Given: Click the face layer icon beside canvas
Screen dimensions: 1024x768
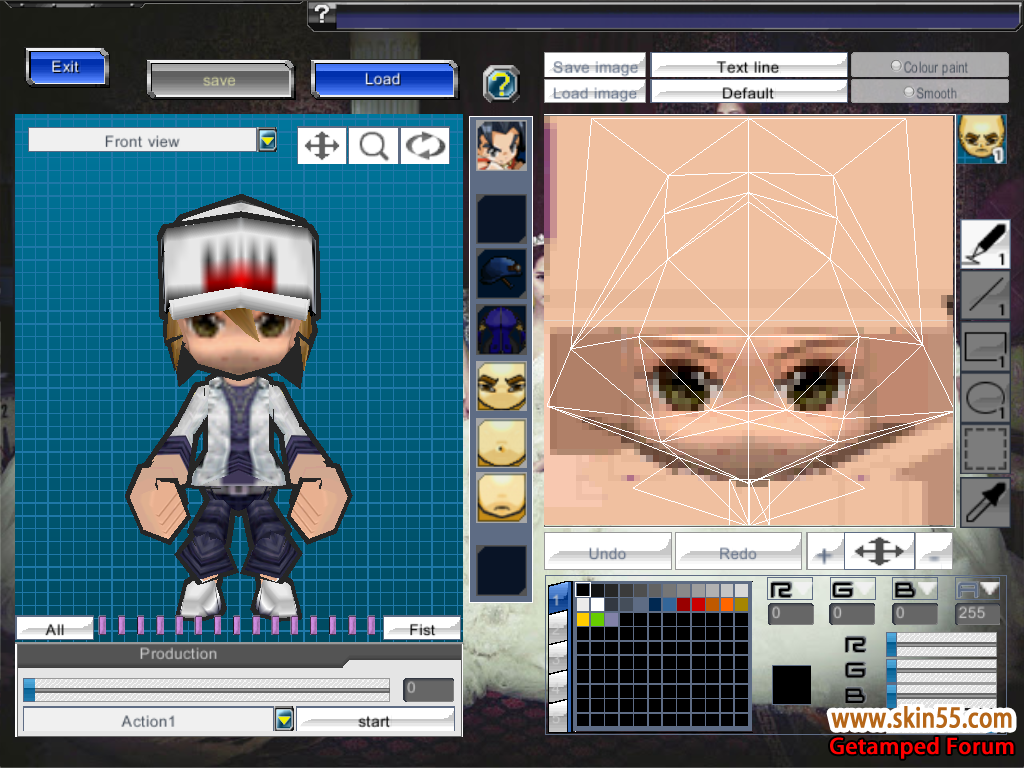Looking at the screenshot, I should coord(982,138).
